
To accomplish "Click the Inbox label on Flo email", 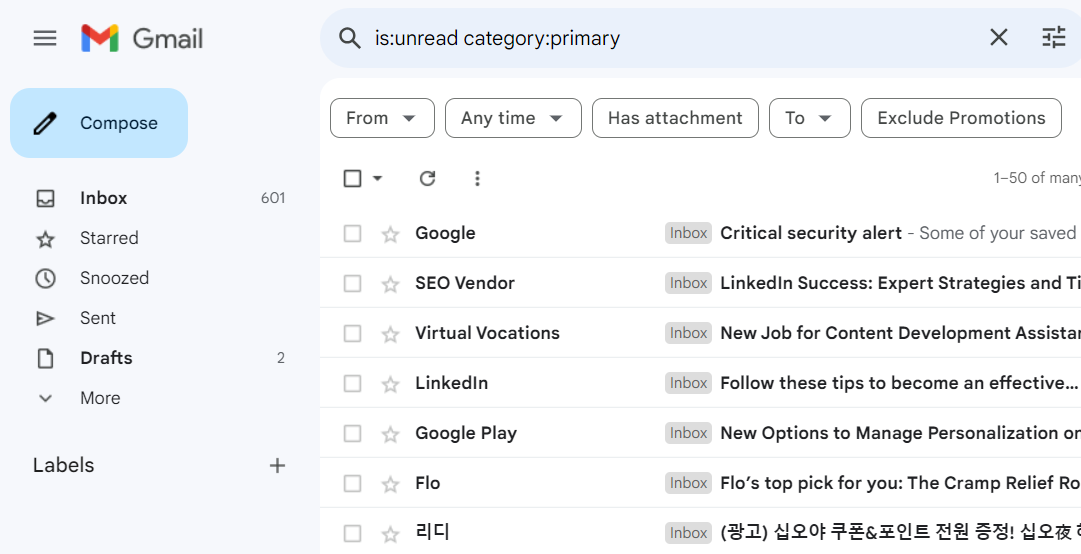I will (x=688, y=483).
